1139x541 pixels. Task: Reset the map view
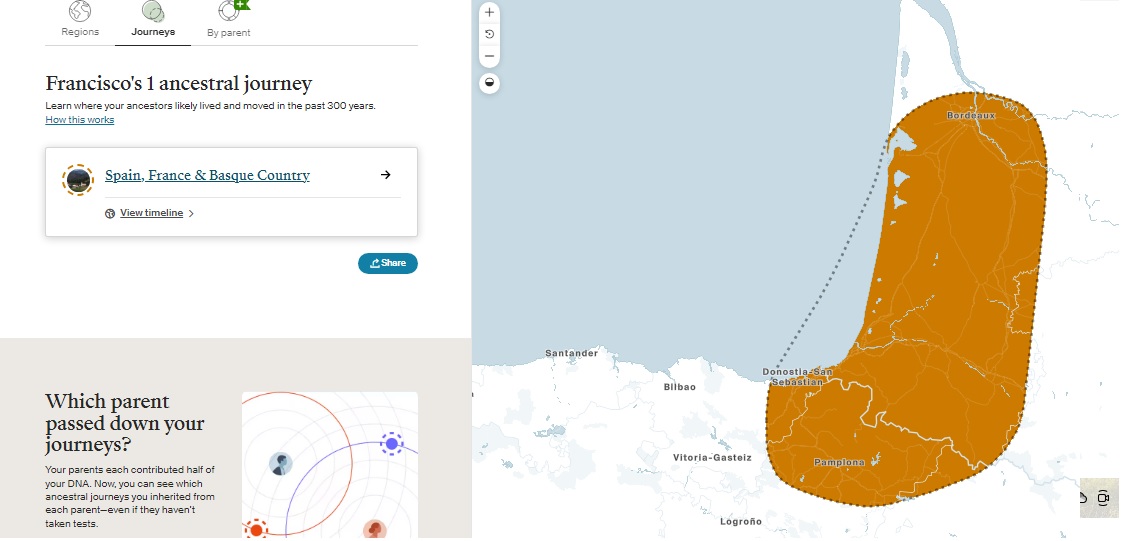(x=490, y=34)
